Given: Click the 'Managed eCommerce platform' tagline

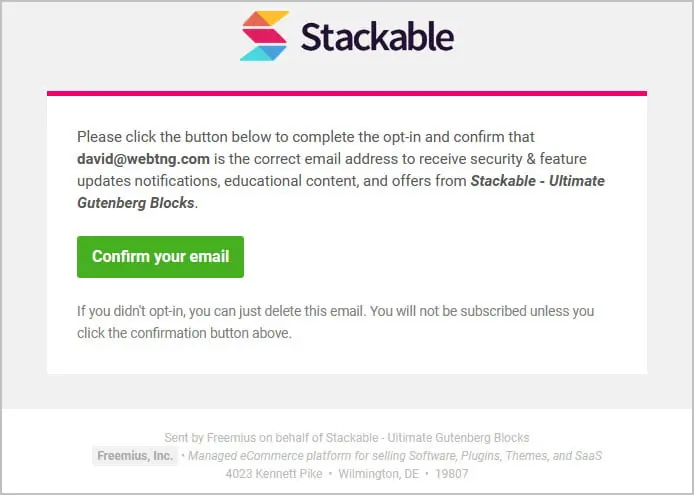Looking at the screenshot, I should (395, 456).
